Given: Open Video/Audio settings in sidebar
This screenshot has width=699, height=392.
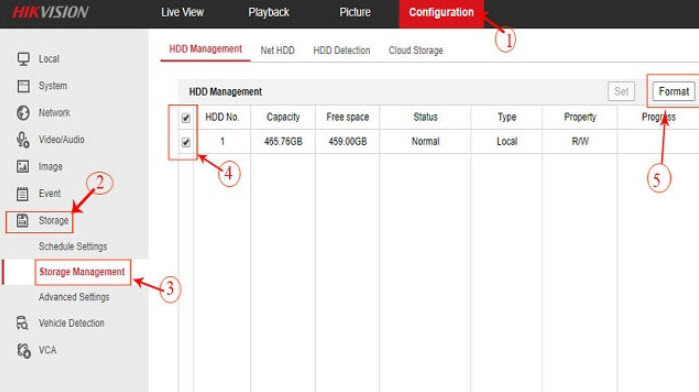Looking at the screenshot, I should point(62,140).
